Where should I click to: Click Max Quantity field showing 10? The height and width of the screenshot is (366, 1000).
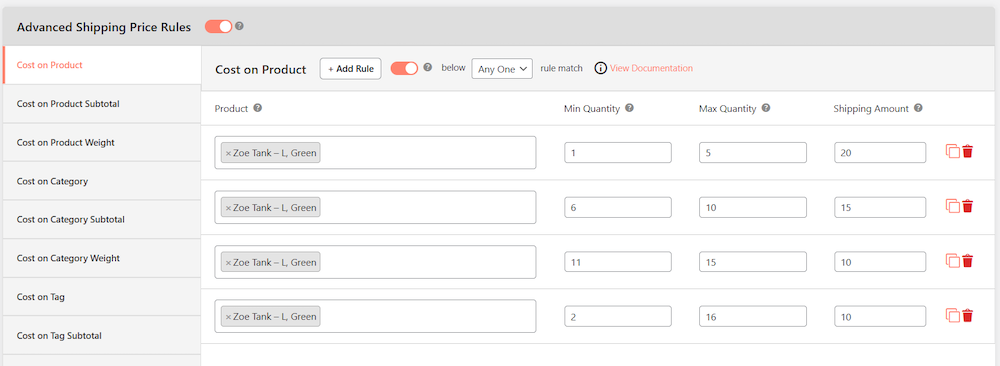[753, 207]
